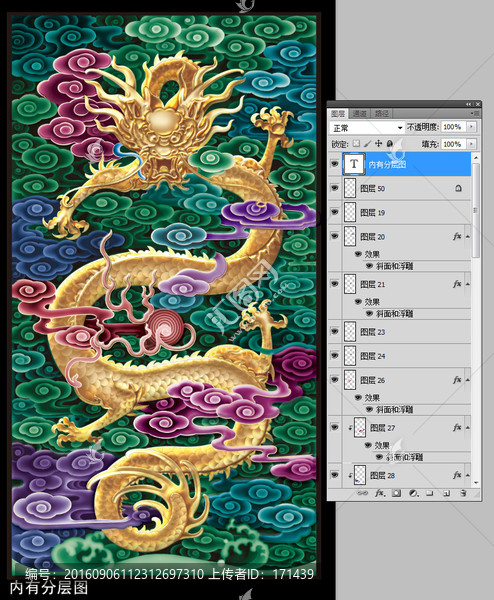The image size is (494, 600).
Task: Select the 图层 23 layer row
Action: point(399,331)
